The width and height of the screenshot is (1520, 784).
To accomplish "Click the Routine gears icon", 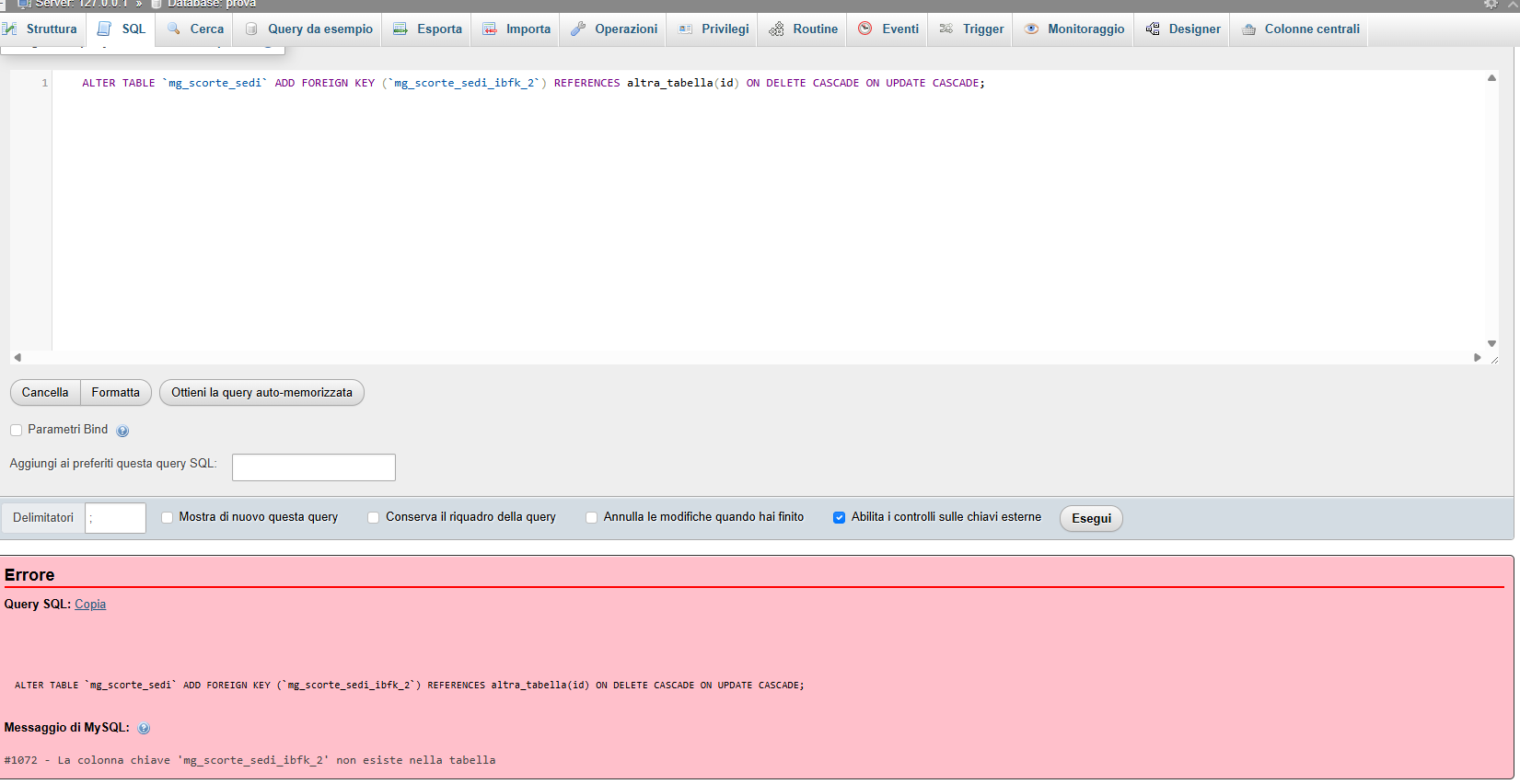I will pyautogui.click(x=777, y=29).
